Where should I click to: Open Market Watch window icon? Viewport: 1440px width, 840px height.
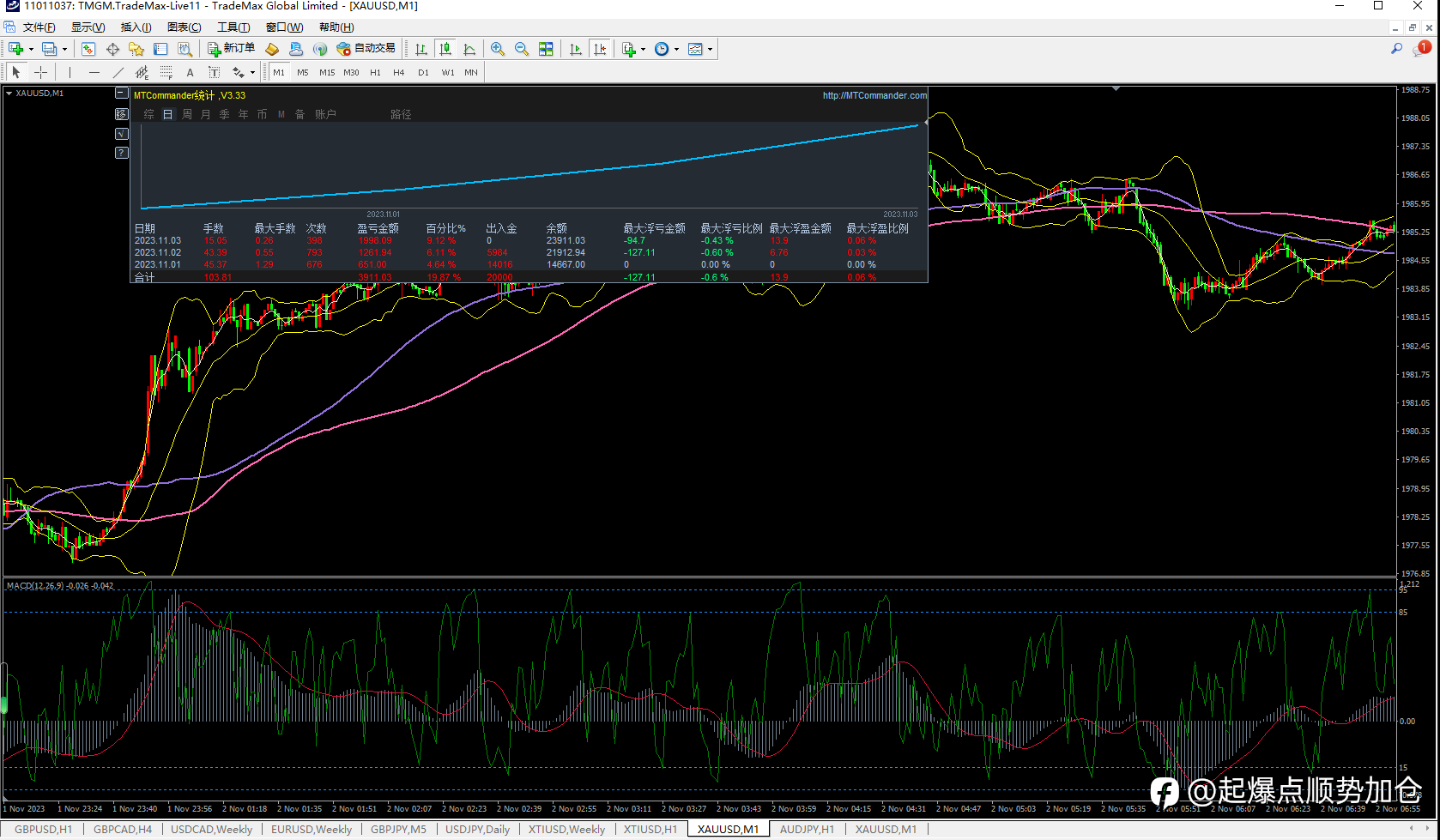[88, 49]
